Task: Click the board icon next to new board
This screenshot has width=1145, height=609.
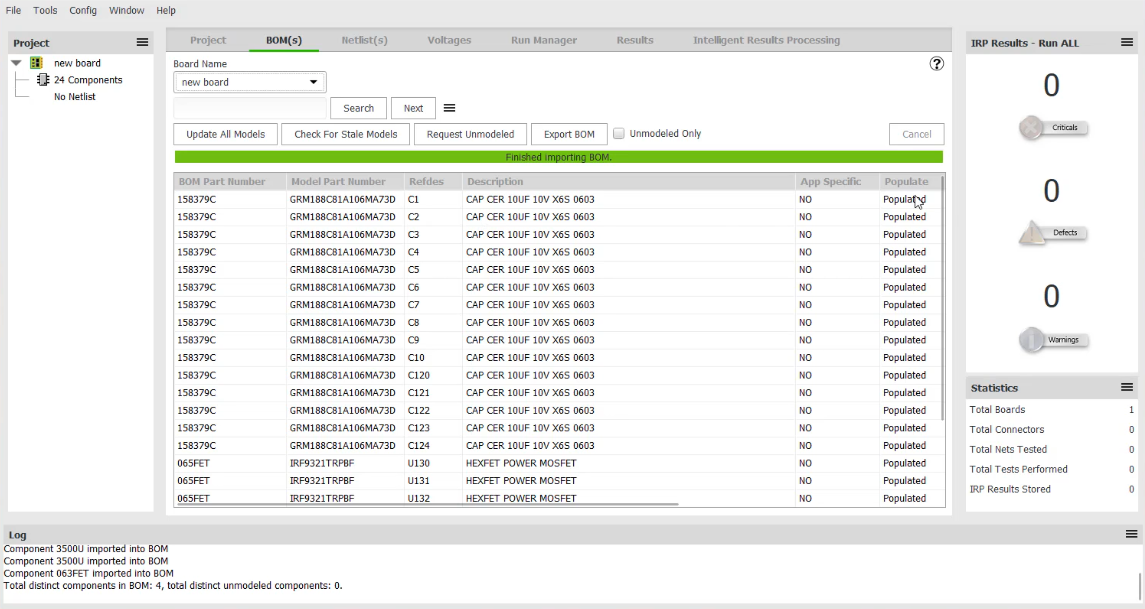Action: pyautogui.click(x=35, y=62)
